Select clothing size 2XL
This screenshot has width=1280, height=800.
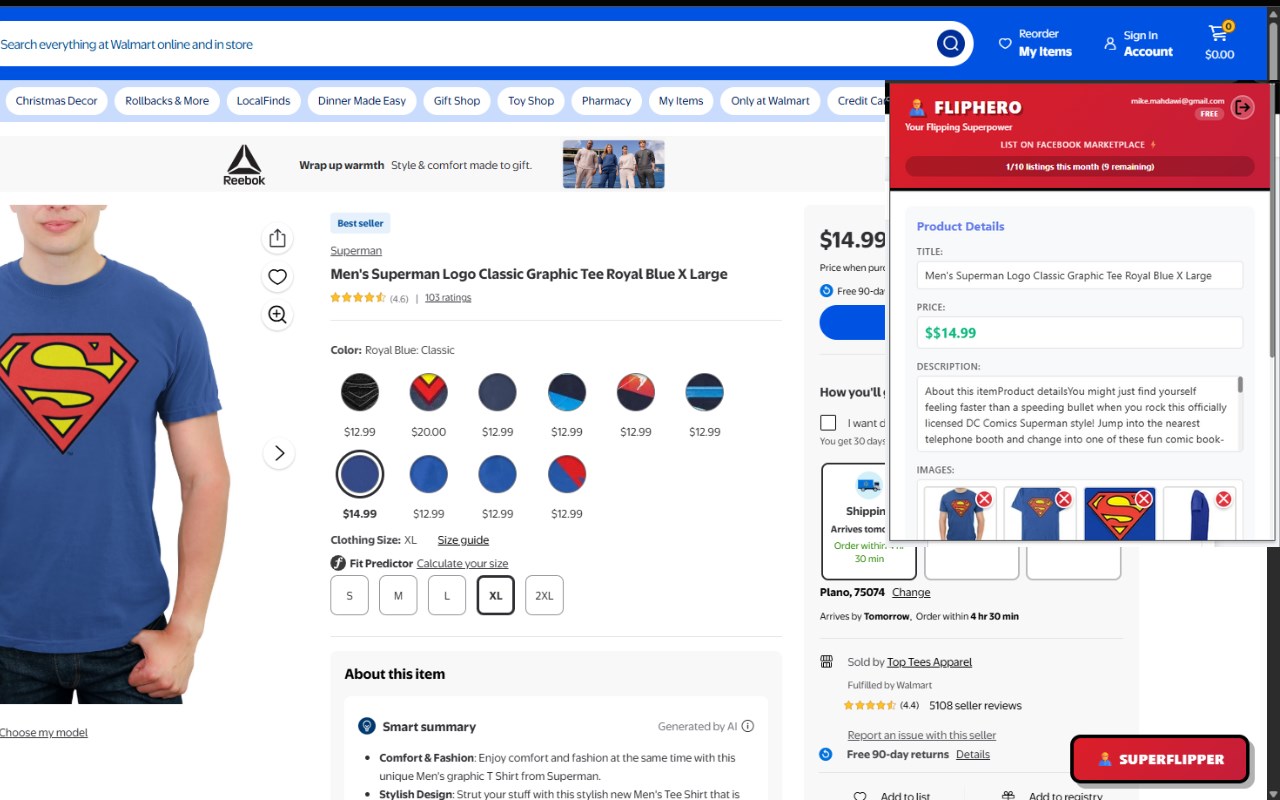pyautogui.click(x=544, y=595)
